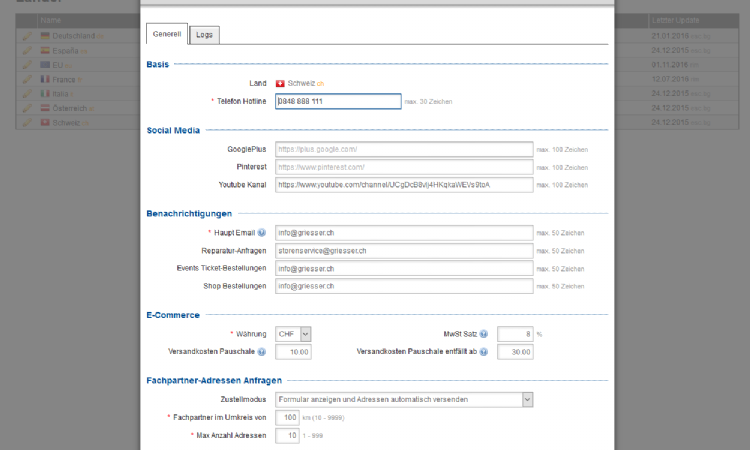Select the Generell tab
The height and width of the screenshot is (450, 750).
[167, 34]
